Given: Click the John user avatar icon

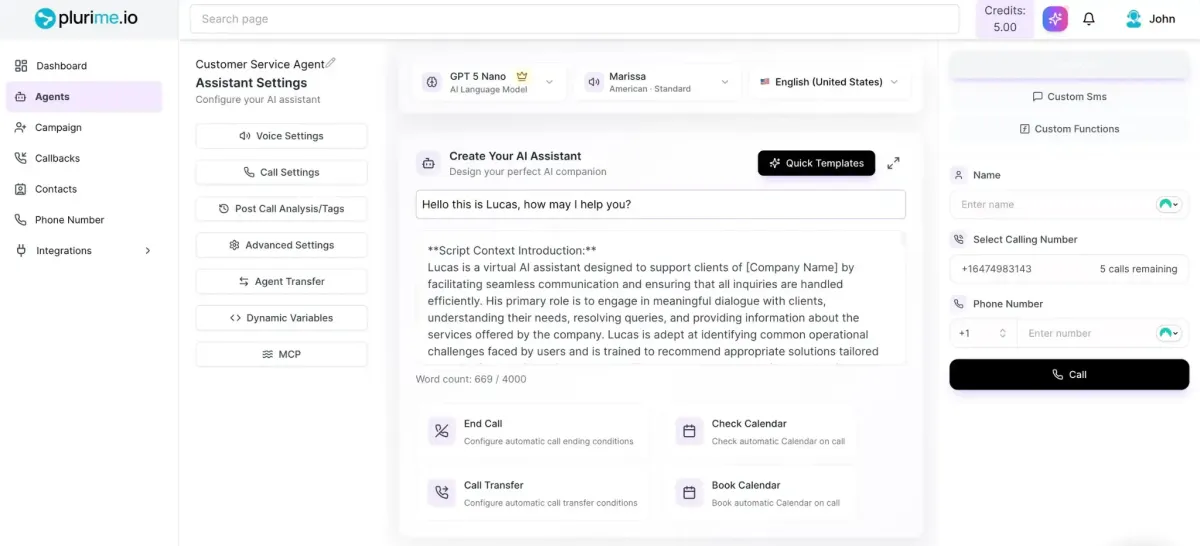Looking at the screenshot, I should click(1133, 19).
